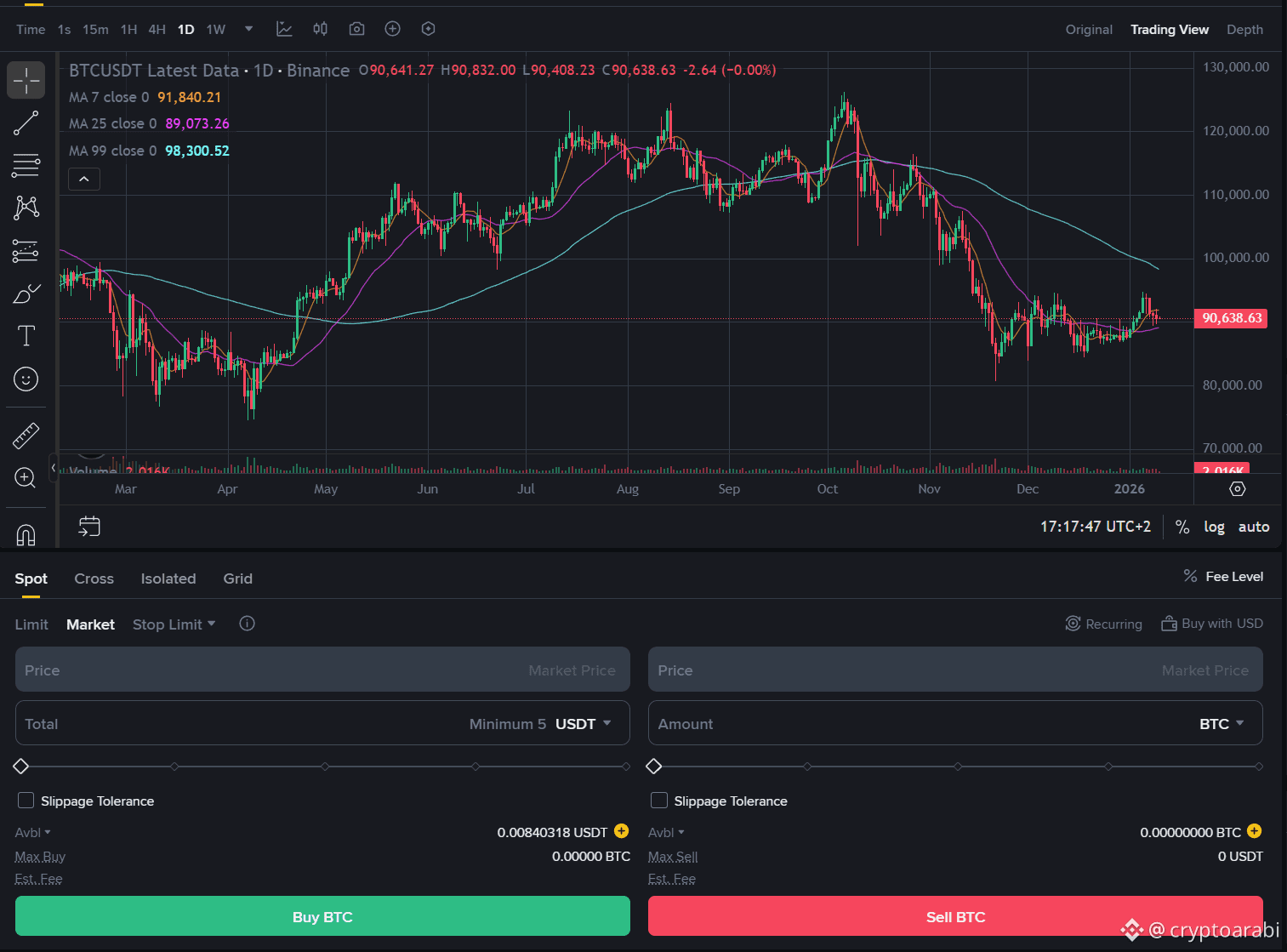Toggle log scale on chart
Viewport: 1287px width, 952px height.
1214,527
